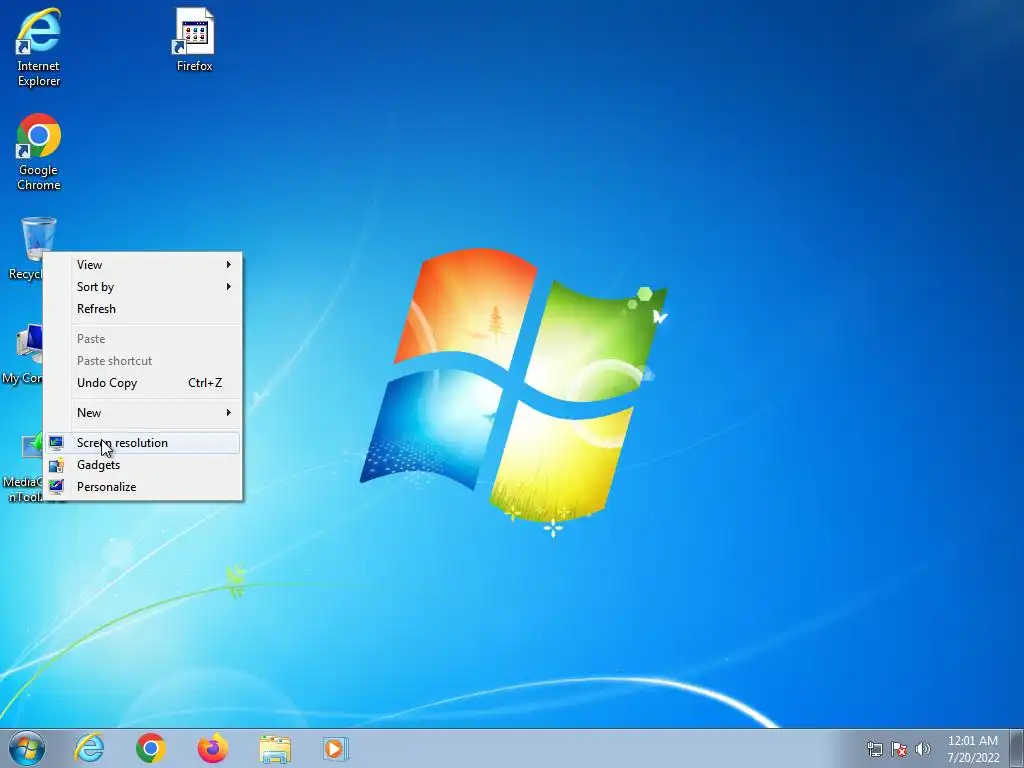
Task: Launch Internet Explorer from taskbar
Action: tap(89, 748)
